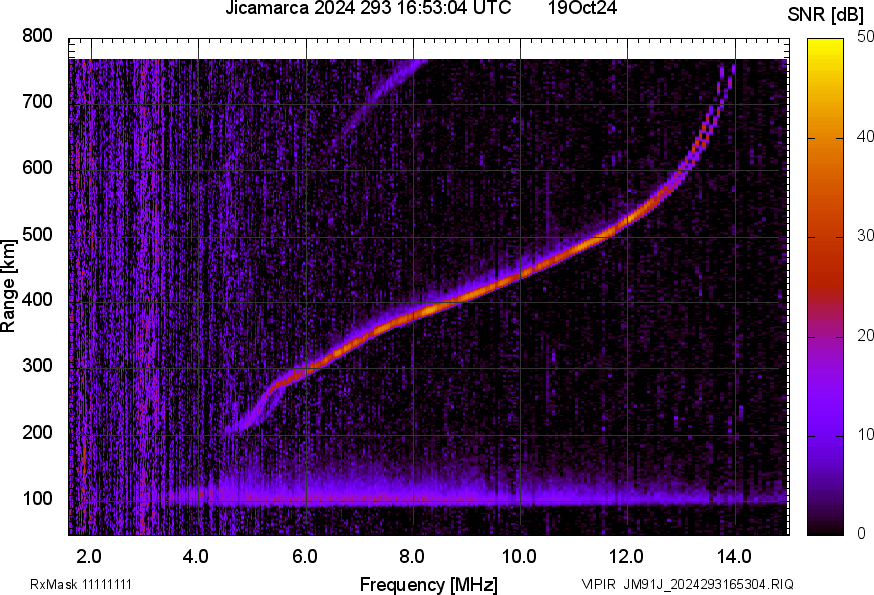Click the 'VIPIR' label in footer

(599, 584)
